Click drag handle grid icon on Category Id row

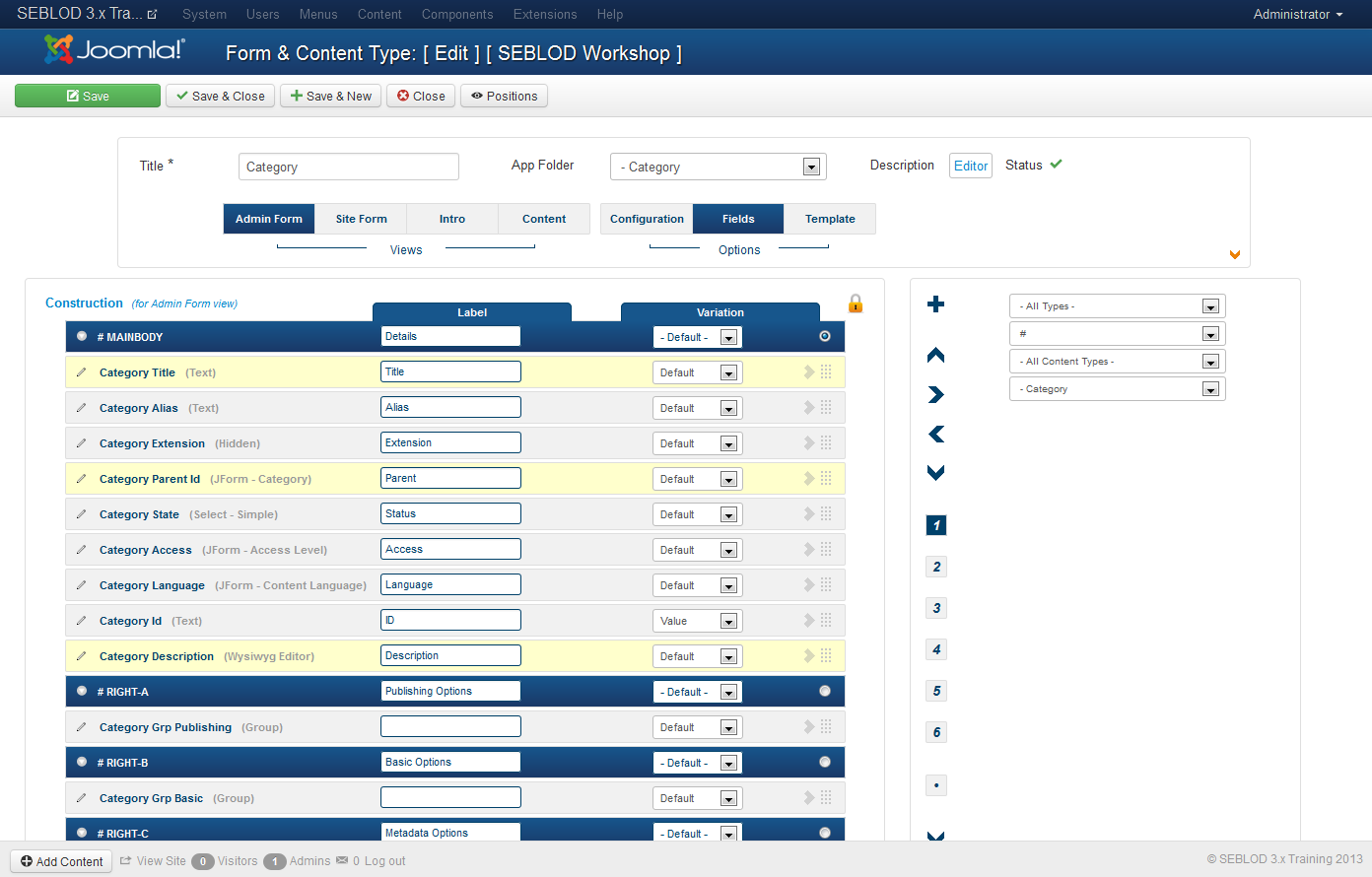point(826,620)
